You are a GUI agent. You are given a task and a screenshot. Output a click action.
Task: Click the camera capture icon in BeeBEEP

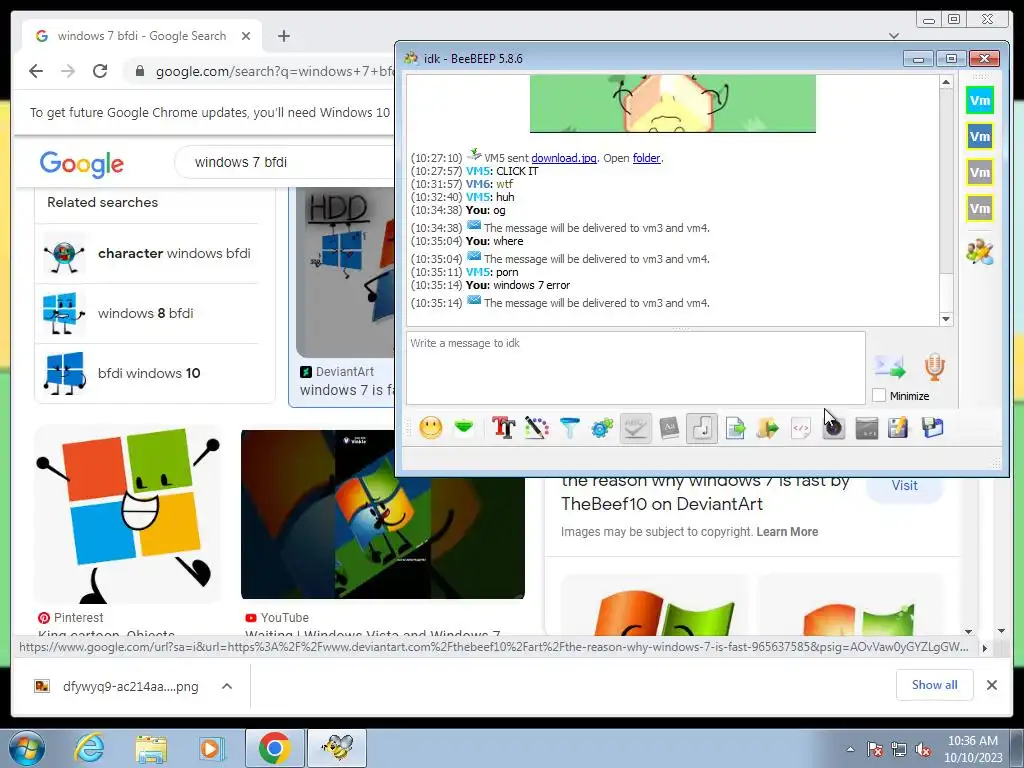834,428
